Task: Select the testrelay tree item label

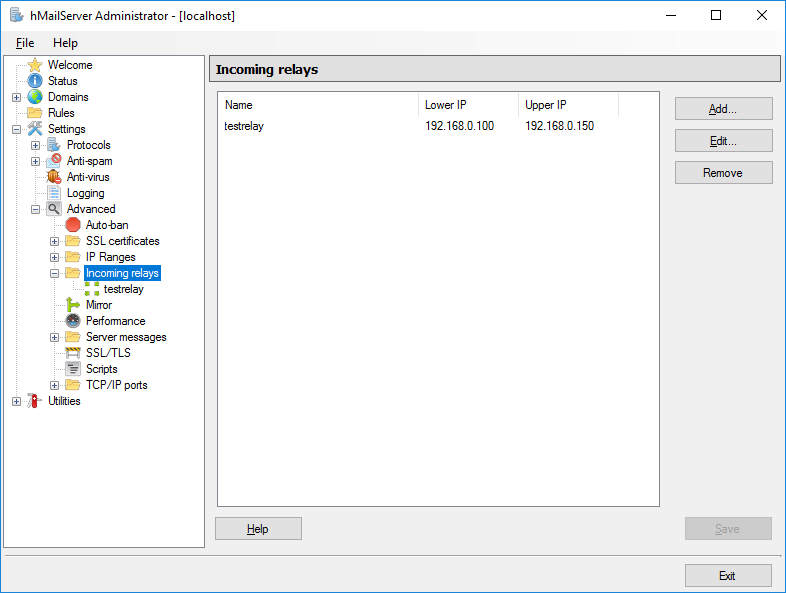Action: click(124, 289)
